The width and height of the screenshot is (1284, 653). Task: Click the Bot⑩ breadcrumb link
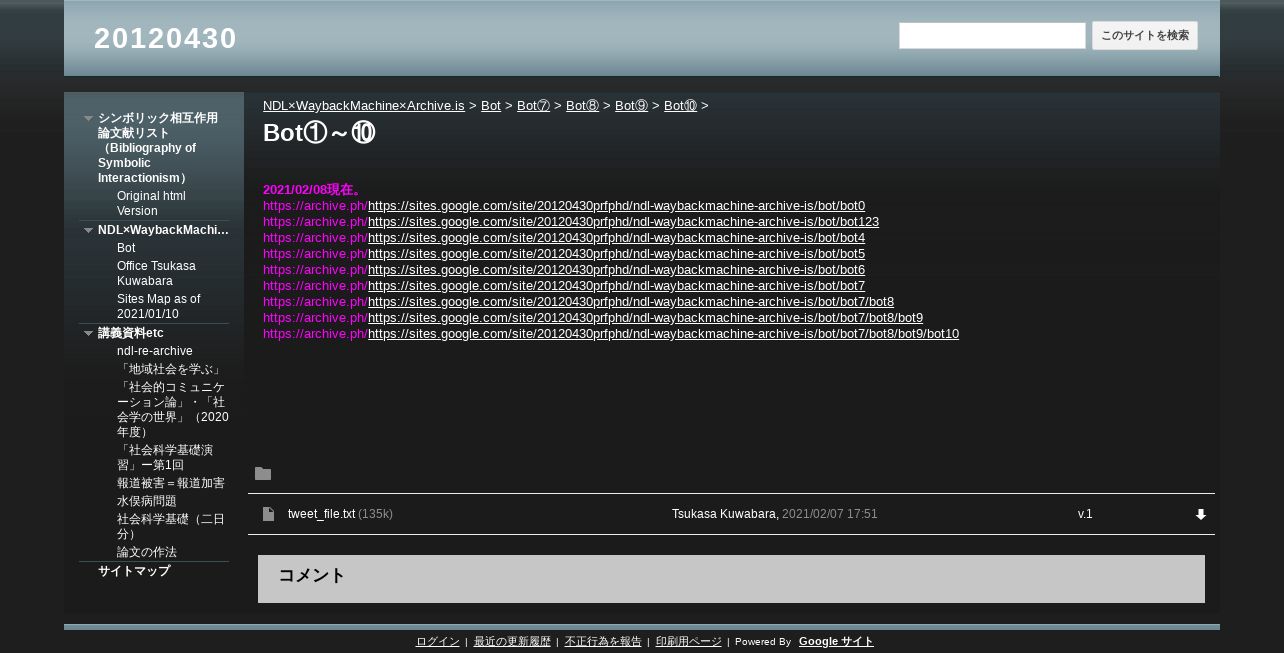click(x=680, y=106)
